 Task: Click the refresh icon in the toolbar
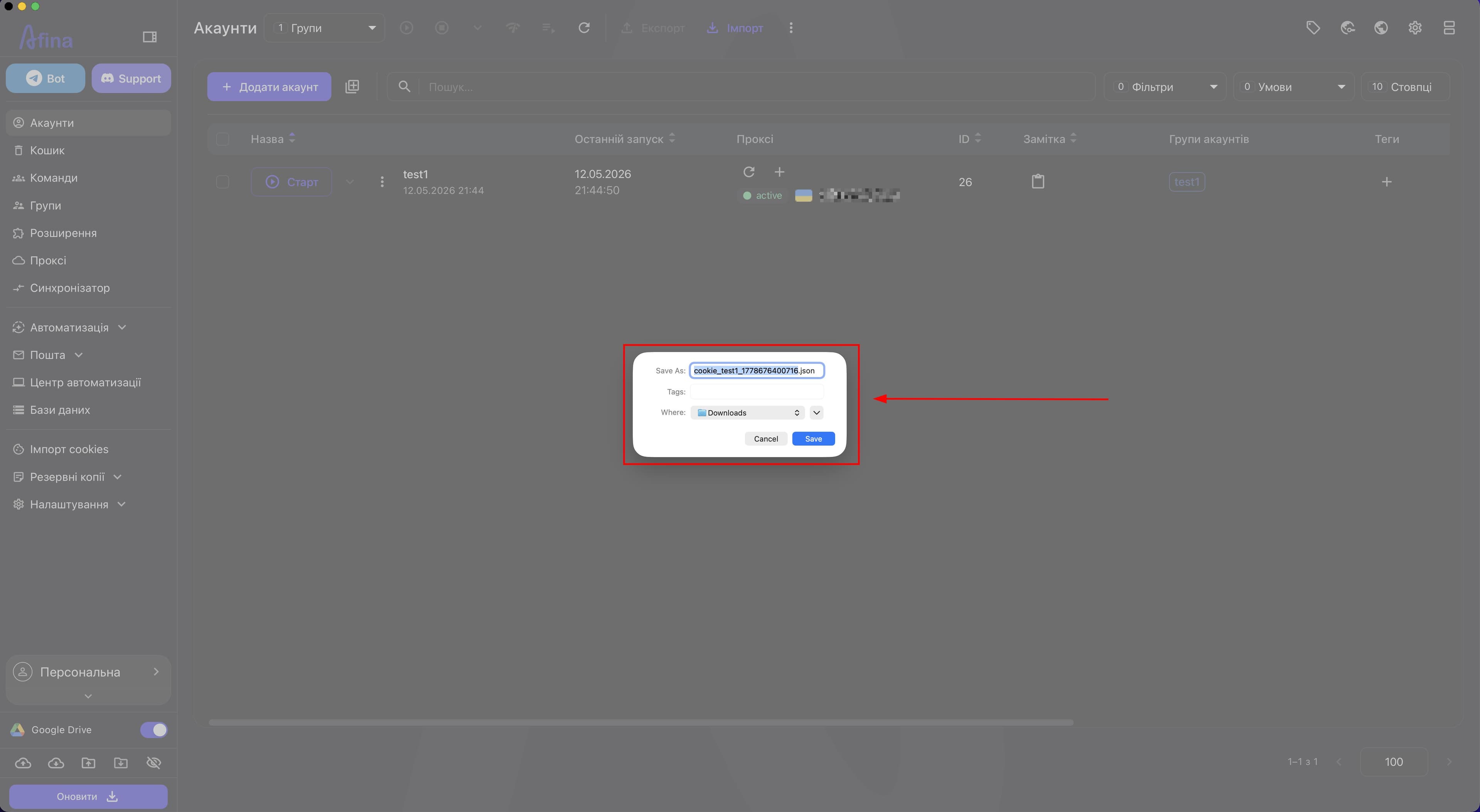(x=584, y=28)
